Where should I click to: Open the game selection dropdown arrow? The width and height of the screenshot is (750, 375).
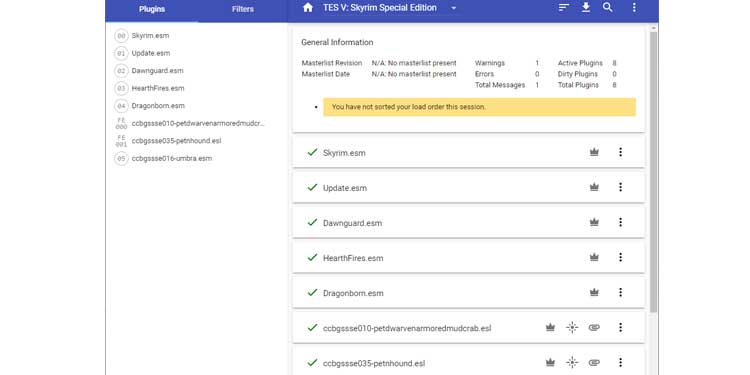[453, 8]
